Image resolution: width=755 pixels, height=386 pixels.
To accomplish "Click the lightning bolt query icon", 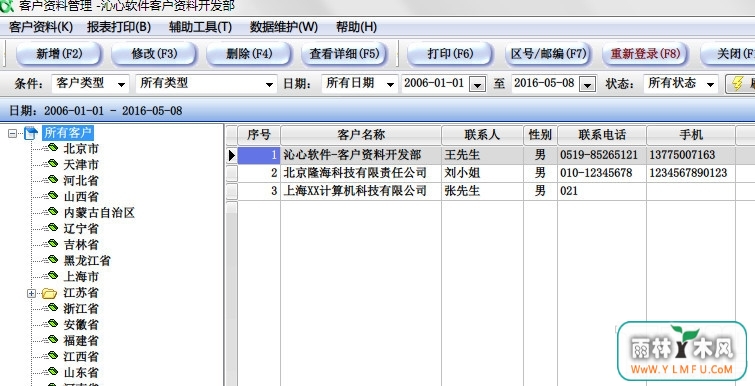I will tap(737, 84).
